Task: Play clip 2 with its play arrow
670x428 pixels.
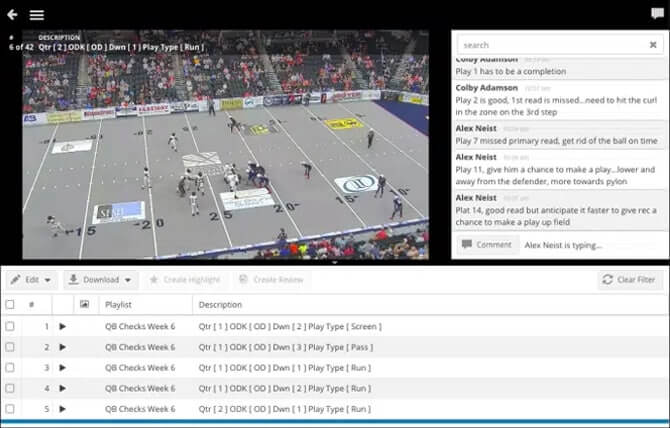Action: (x=62, y=347)
